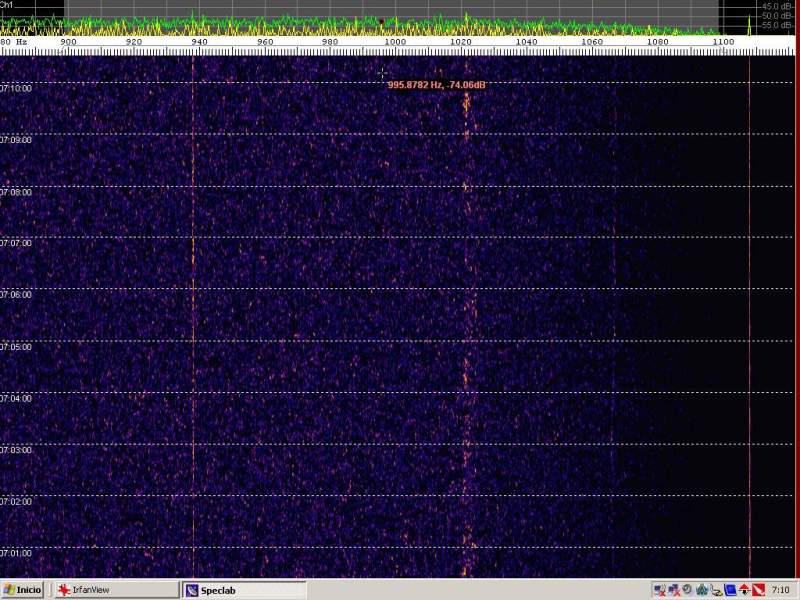The width and height of the screenshot is (800, 600).
Task: Open the red square tray icon beside clock
Action: (x=758, y=590)
